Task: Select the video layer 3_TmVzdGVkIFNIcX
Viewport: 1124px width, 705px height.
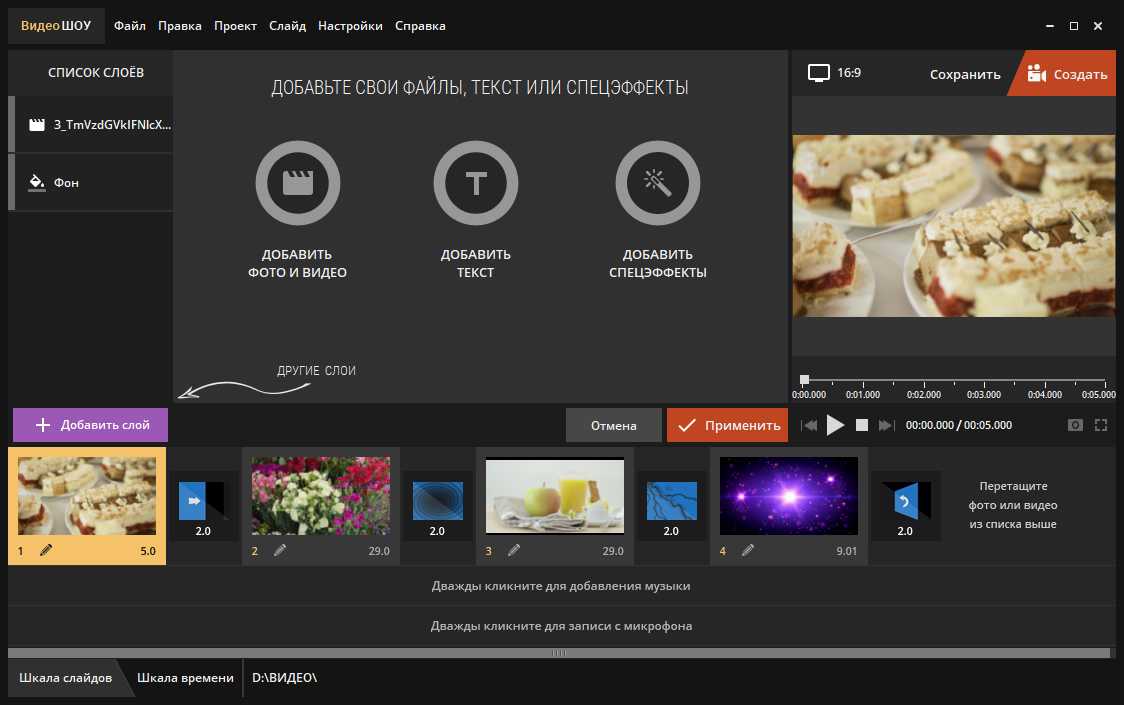Action: coord(95,125)
